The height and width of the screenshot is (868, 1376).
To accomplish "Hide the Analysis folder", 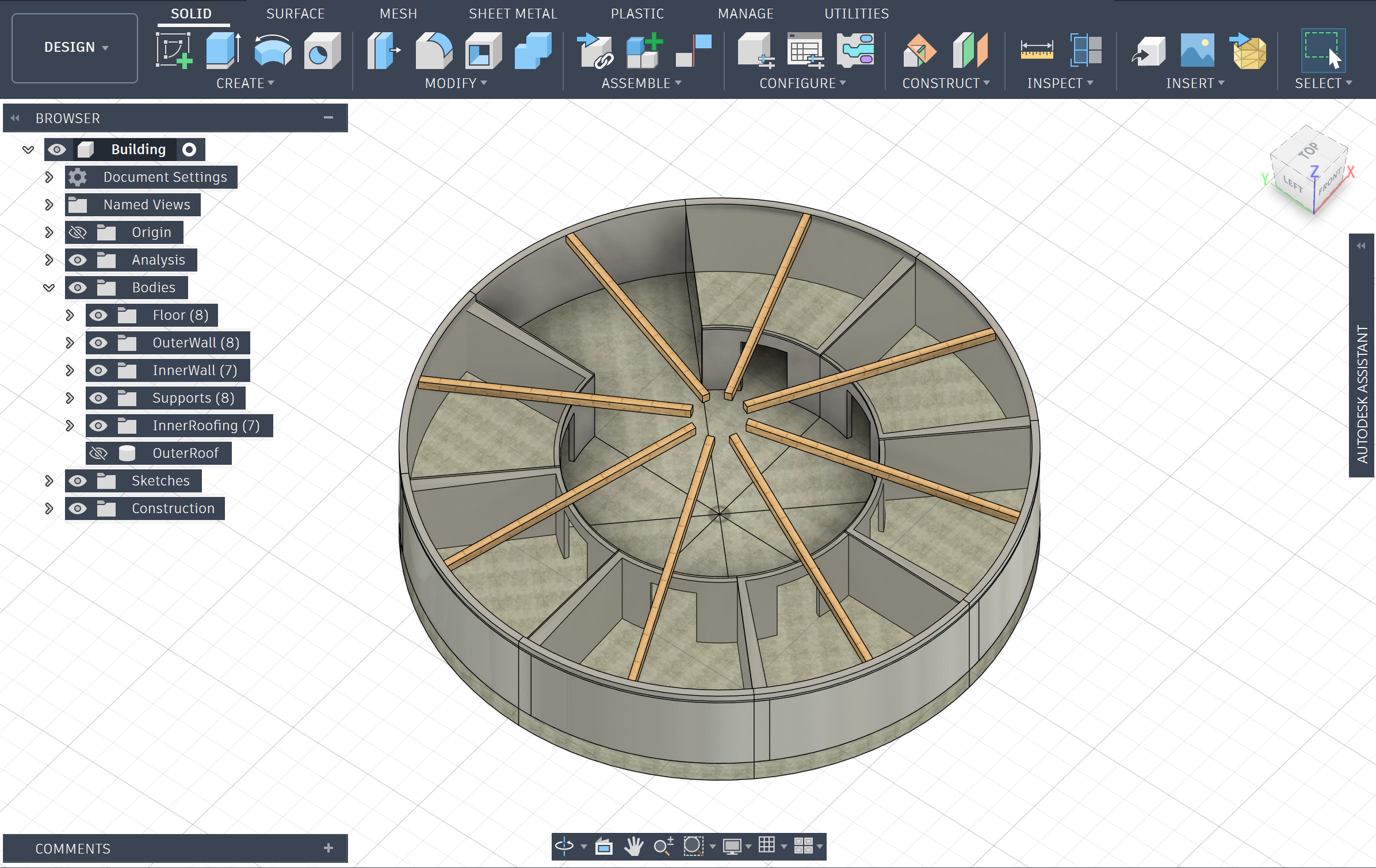I will point(78,260).
